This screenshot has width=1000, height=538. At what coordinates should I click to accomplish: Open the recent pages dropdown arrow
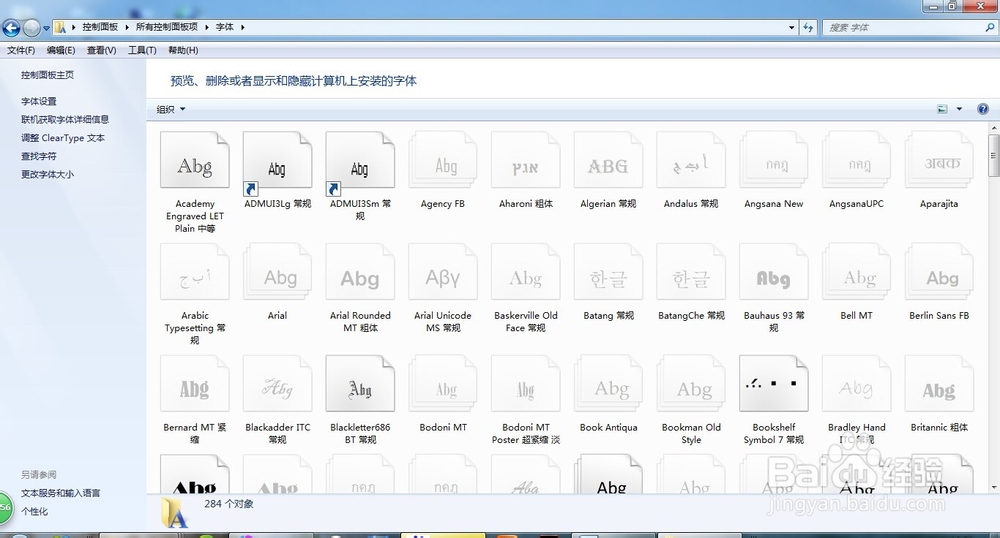click(46, 28)
